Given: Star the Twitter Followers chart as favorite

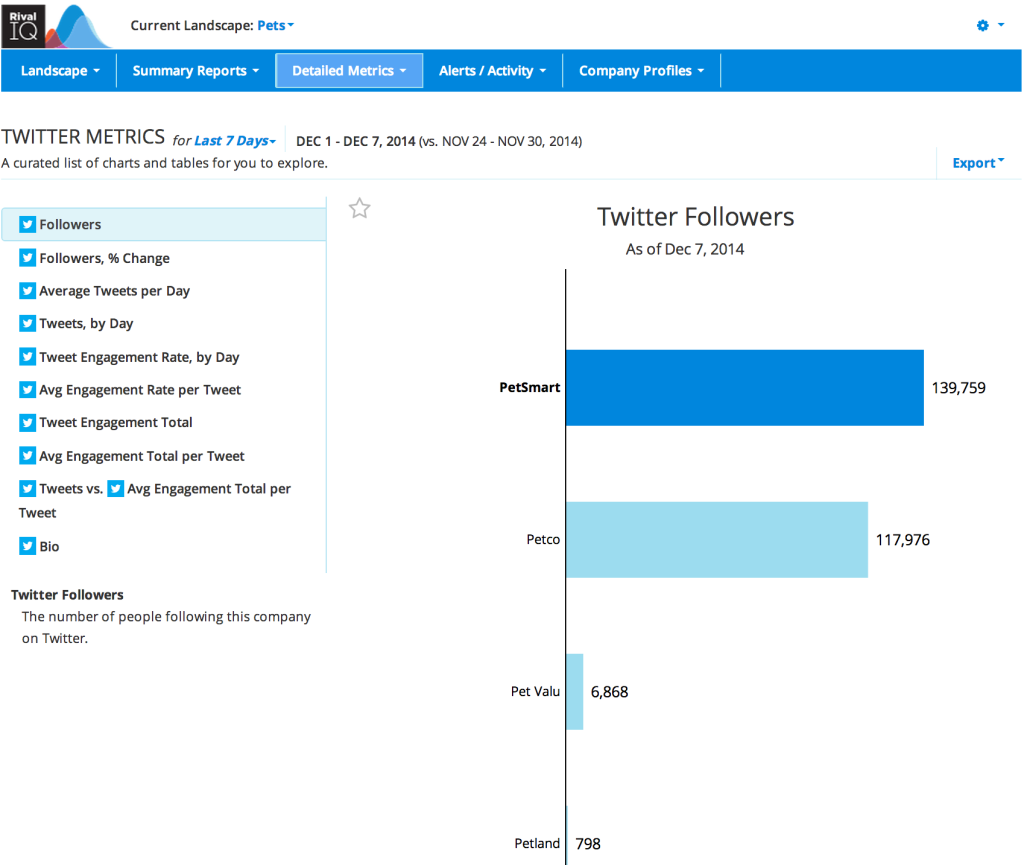Looking at the screenshot, I should click(359, 208).
